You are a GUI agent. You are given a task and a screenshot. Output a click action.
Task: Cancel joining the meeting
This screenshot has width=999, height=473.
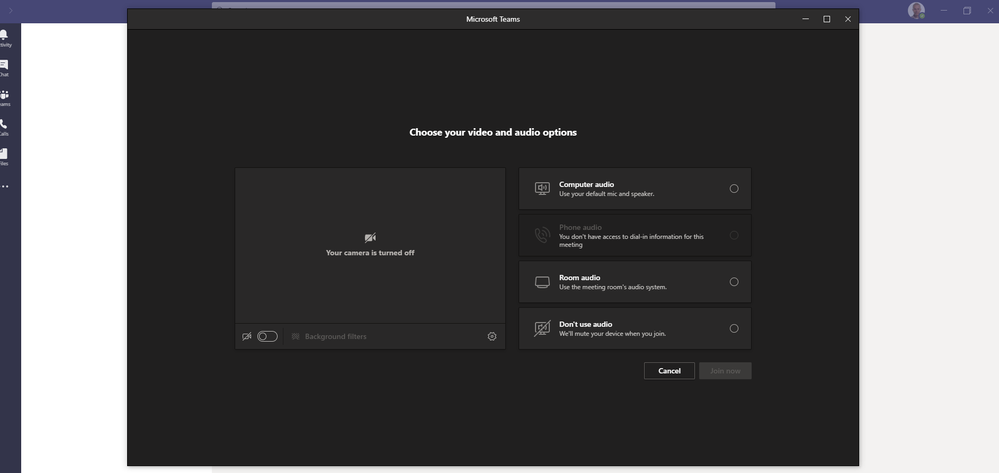coord(669,371)
